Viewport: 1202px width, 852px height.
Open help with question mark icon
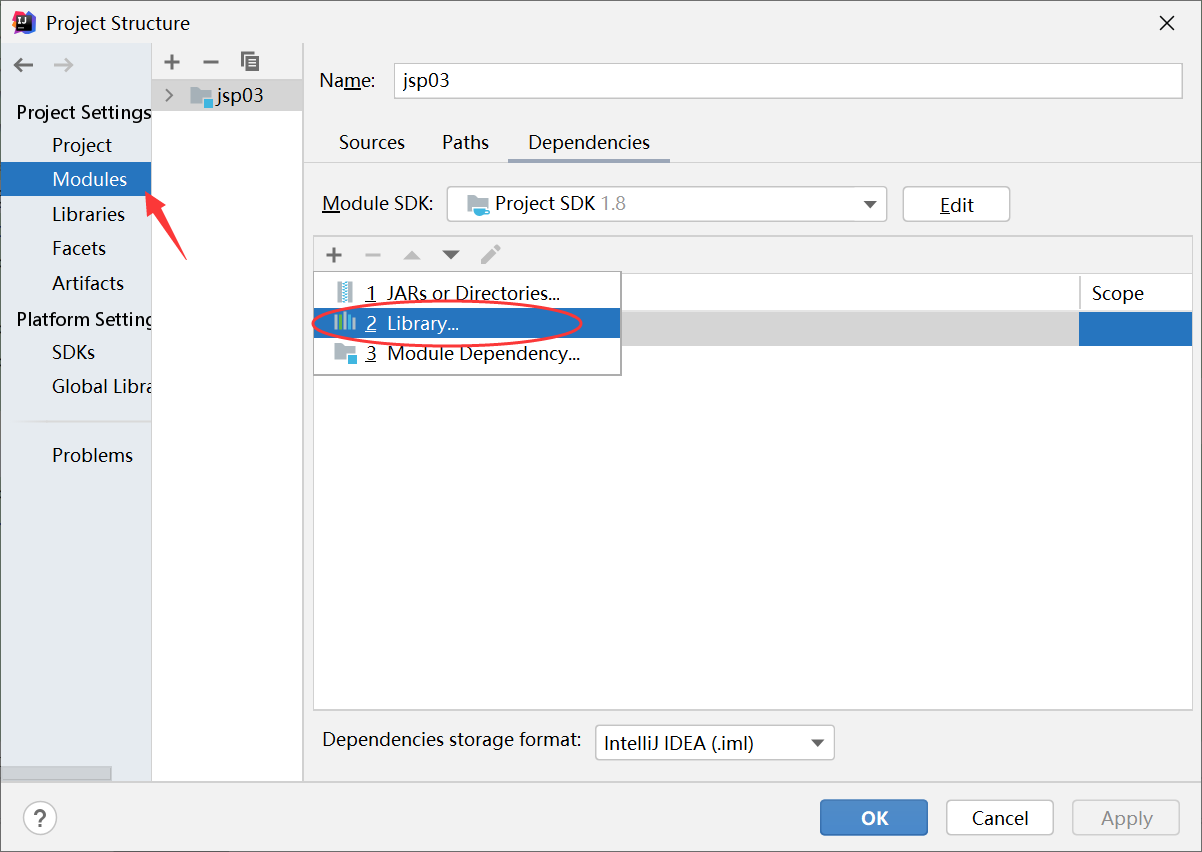coord(40,817)
